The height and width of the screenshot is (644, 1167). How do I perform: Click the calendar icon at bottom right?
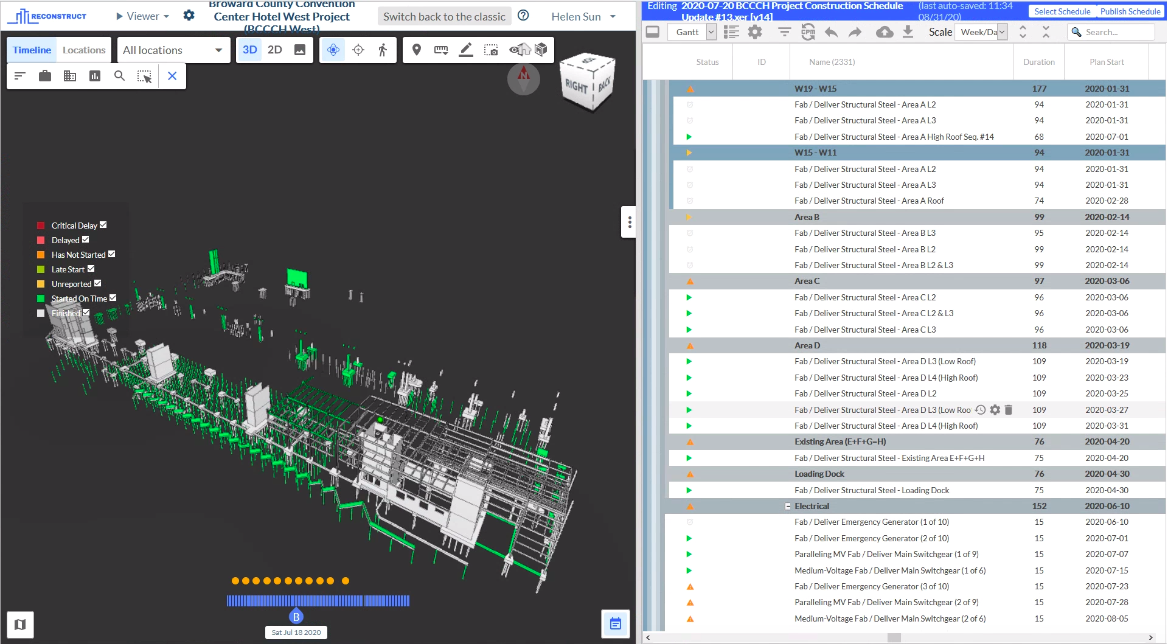point(614,623)
